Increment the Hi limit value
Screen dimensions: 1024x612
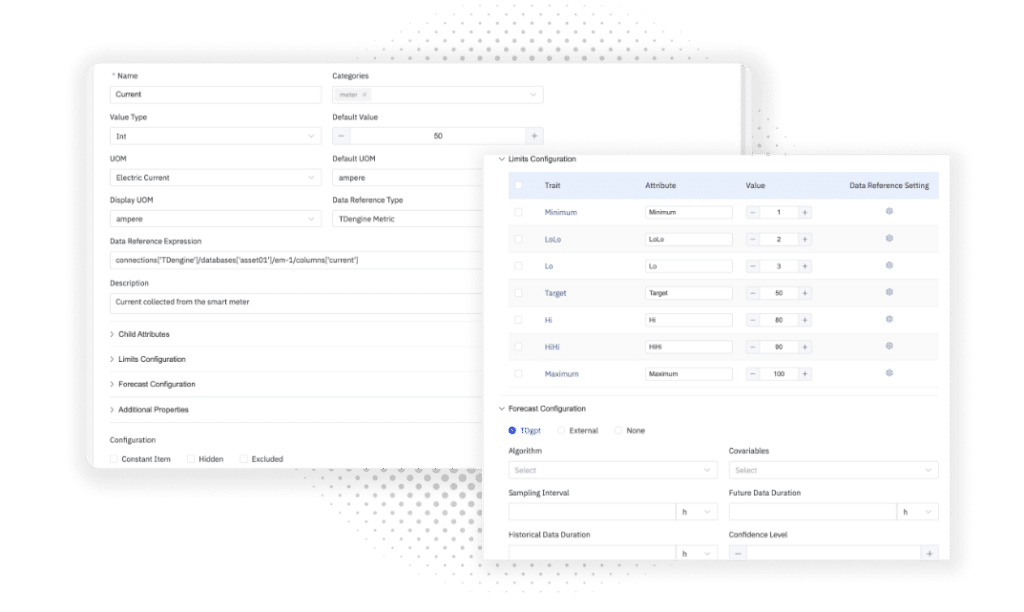click(x=805, y=320)
